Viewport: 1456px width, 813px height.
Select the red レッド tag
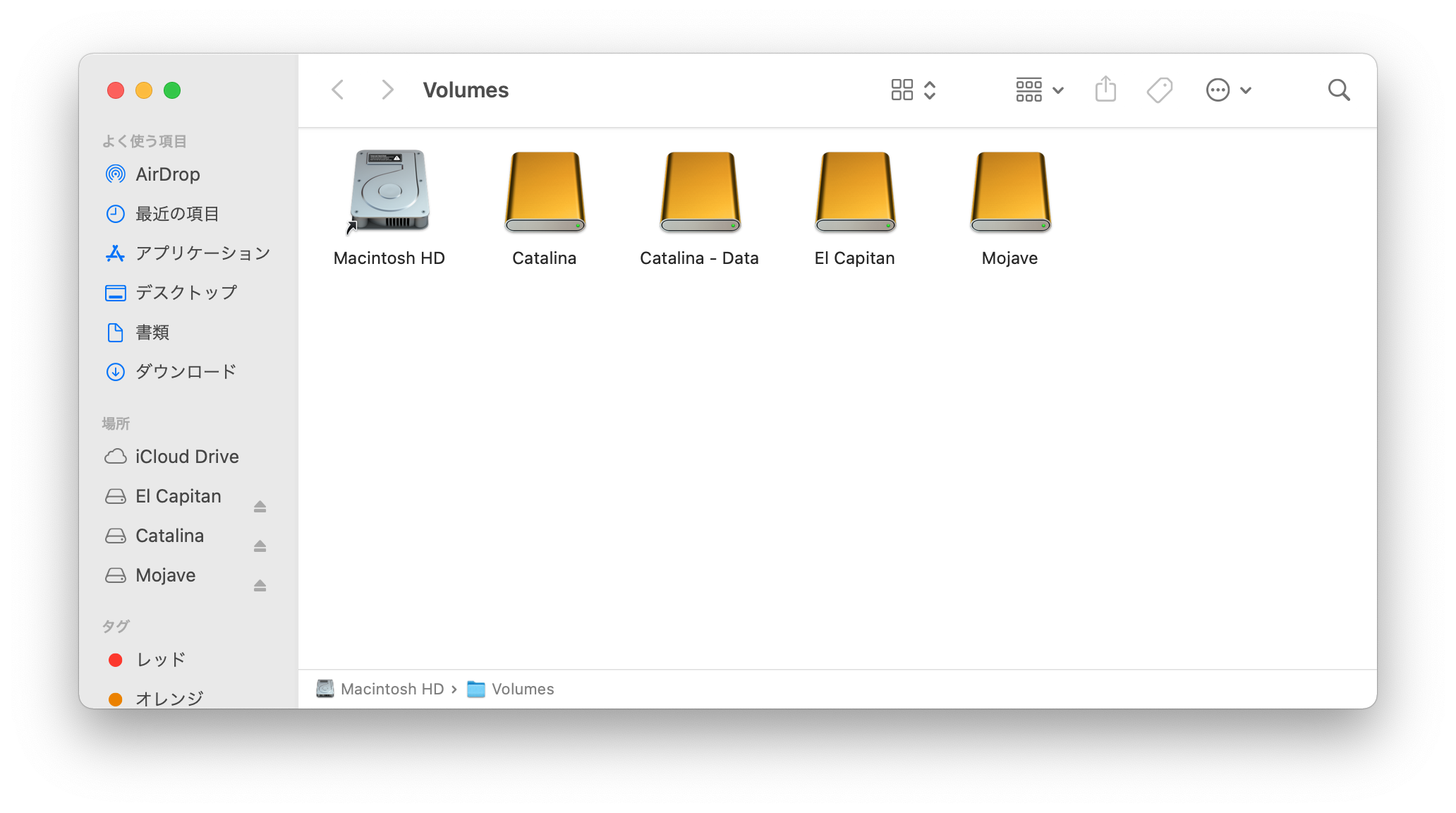[x=161, y=659]
